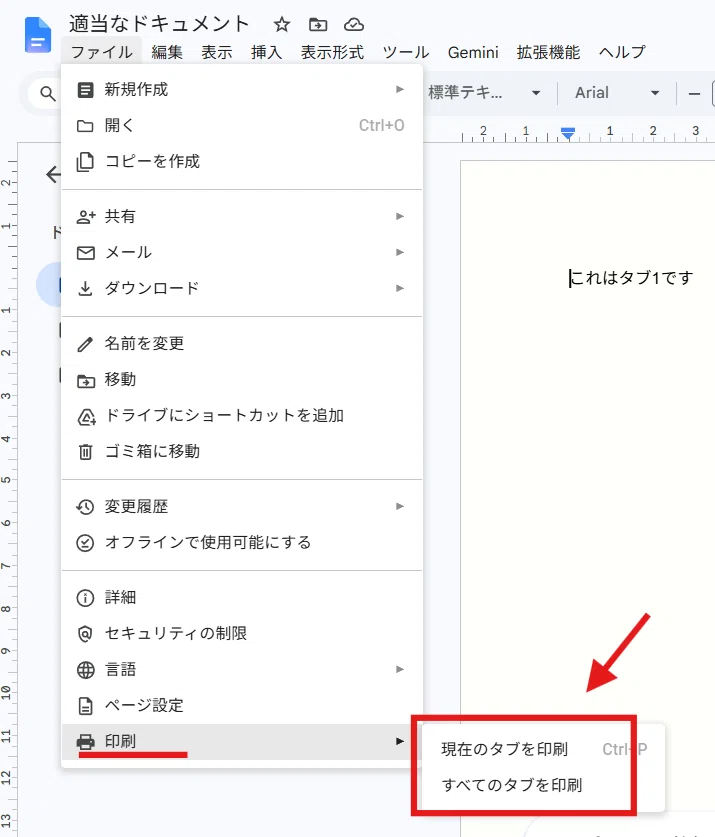
Task: Open the 標準テキスト style dropdown
Action: tap(484, 93)
